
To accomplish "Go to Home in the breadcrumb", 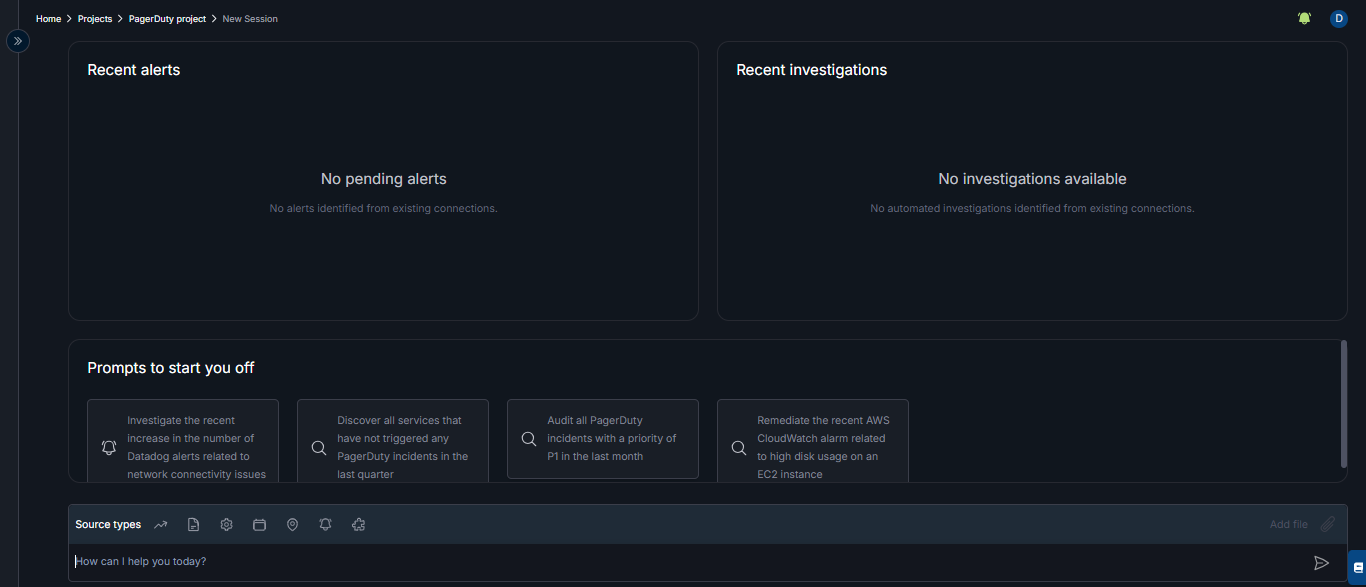I will click(48, 19).
